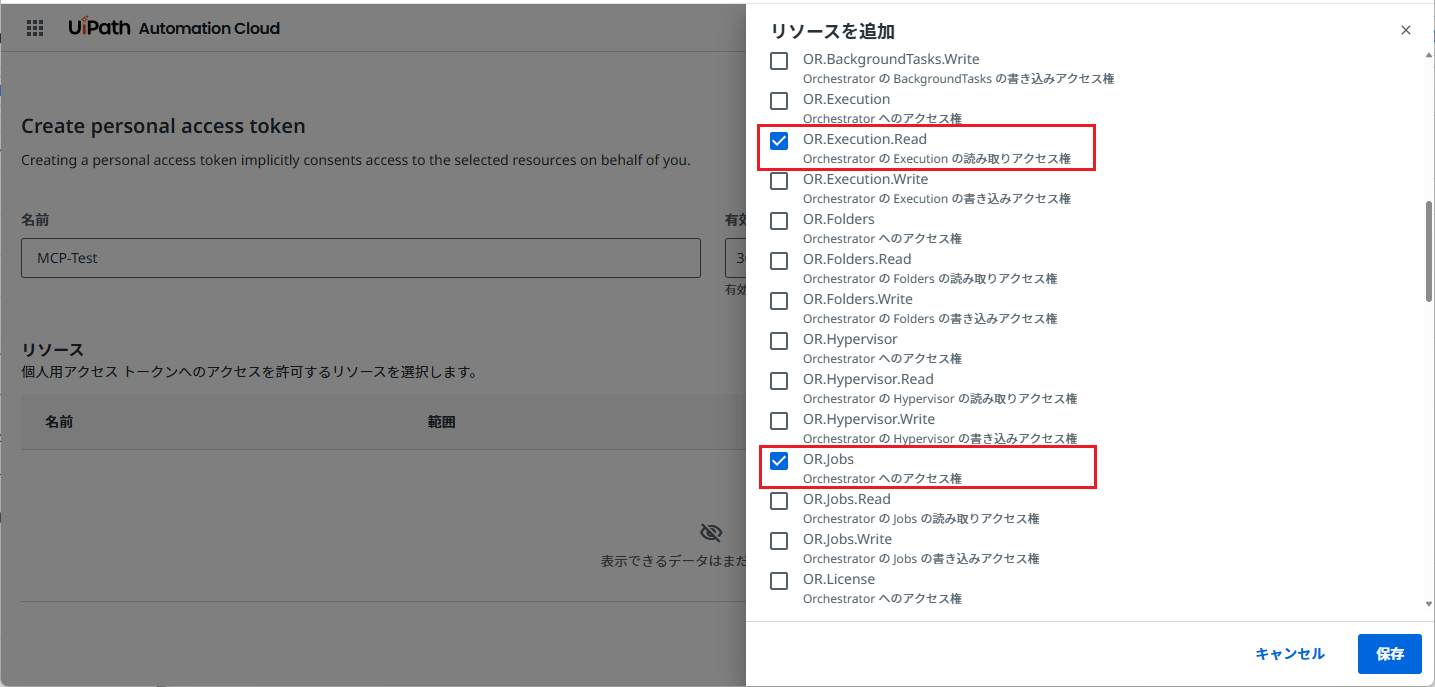Tick the OR.License checkbox
This screenshot has height=687, width=1435.
[x=779, y=581]
